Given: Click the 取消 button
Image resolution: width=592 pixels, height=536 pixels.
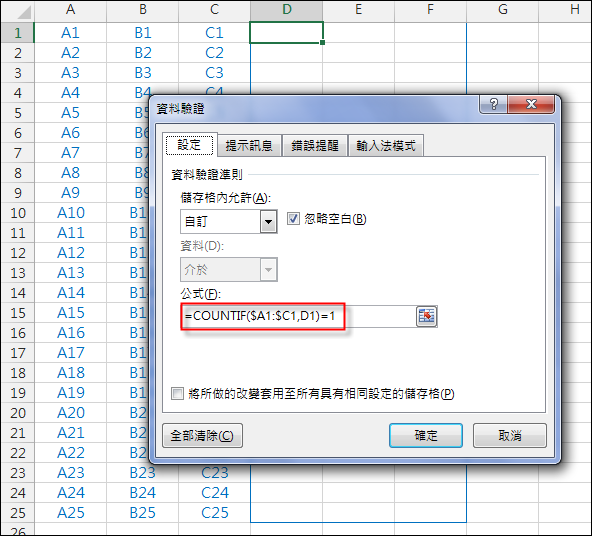Looking at the screenshot, I should click(x=510, y=435).
